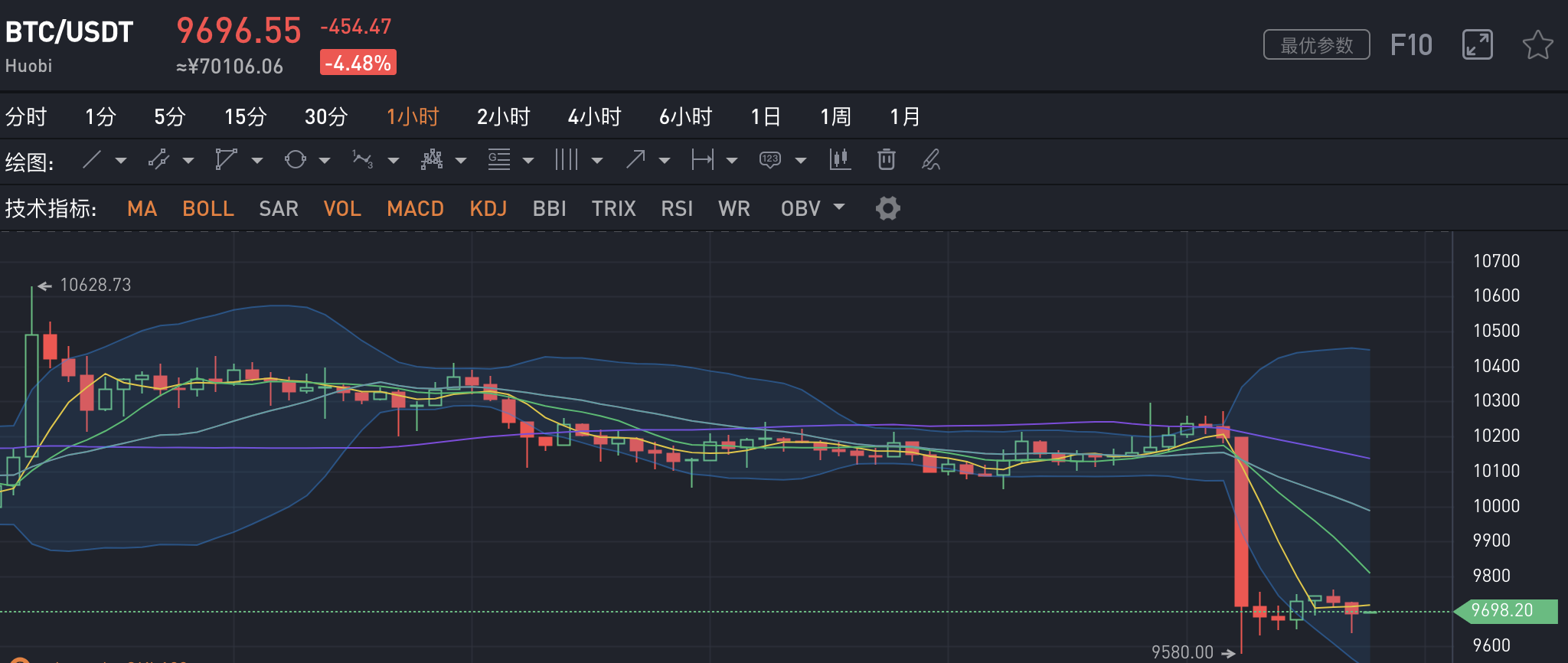1568x663 pixels.
Task: Open the F10 info page
Action: pos(1411,45)
